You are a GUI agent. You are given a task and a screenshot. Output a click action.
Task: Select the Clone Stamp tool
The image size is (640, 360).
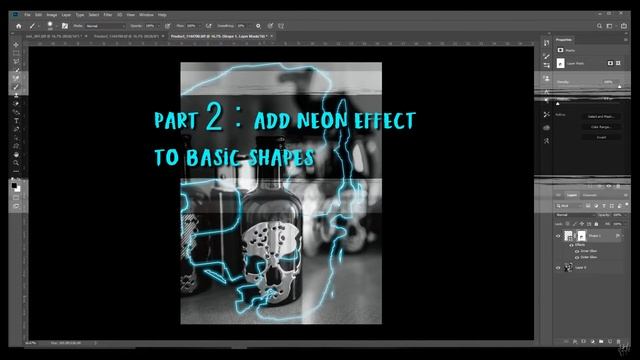pyautogui.click(x=16, y=96)
